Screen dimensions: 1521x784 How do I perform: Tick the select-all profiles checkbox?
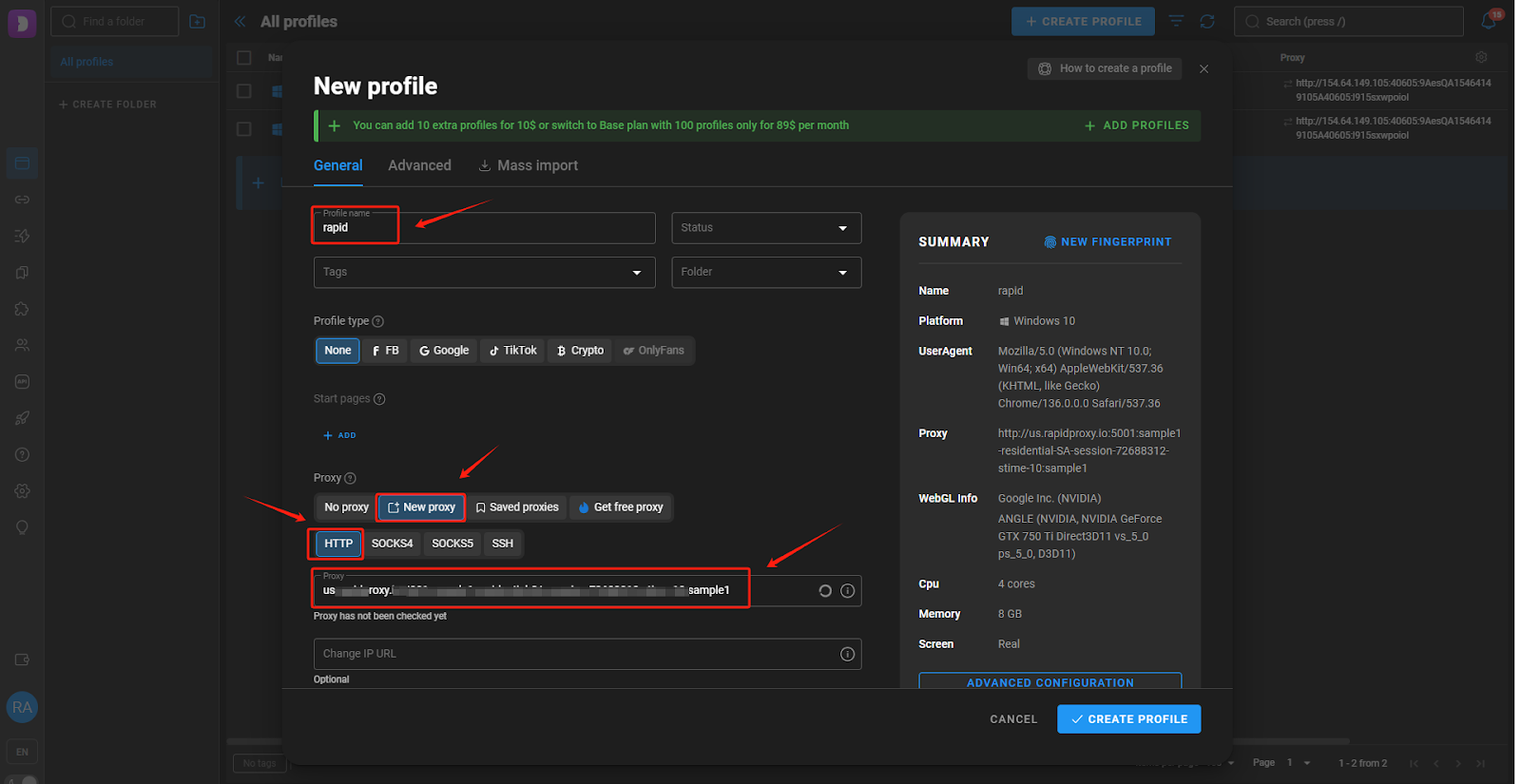pyautogui.click(x=244, y=58)
